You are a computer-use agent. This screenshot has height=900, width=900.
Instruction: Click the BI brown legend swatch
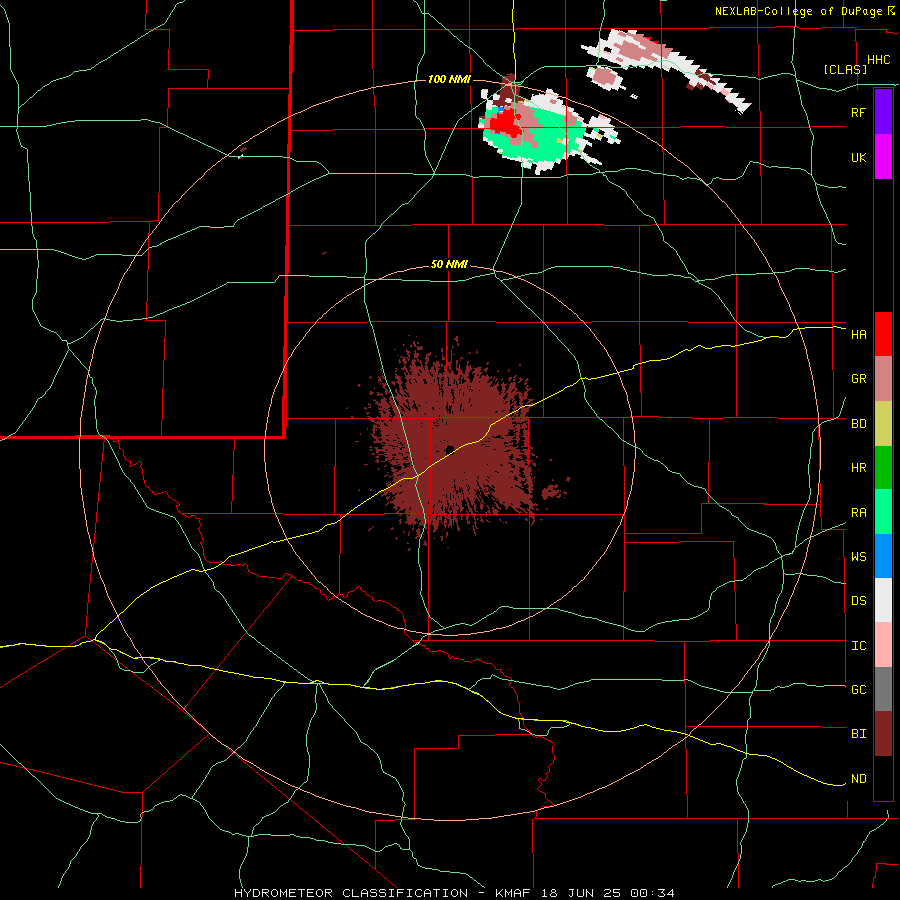(x=883, y=734)
